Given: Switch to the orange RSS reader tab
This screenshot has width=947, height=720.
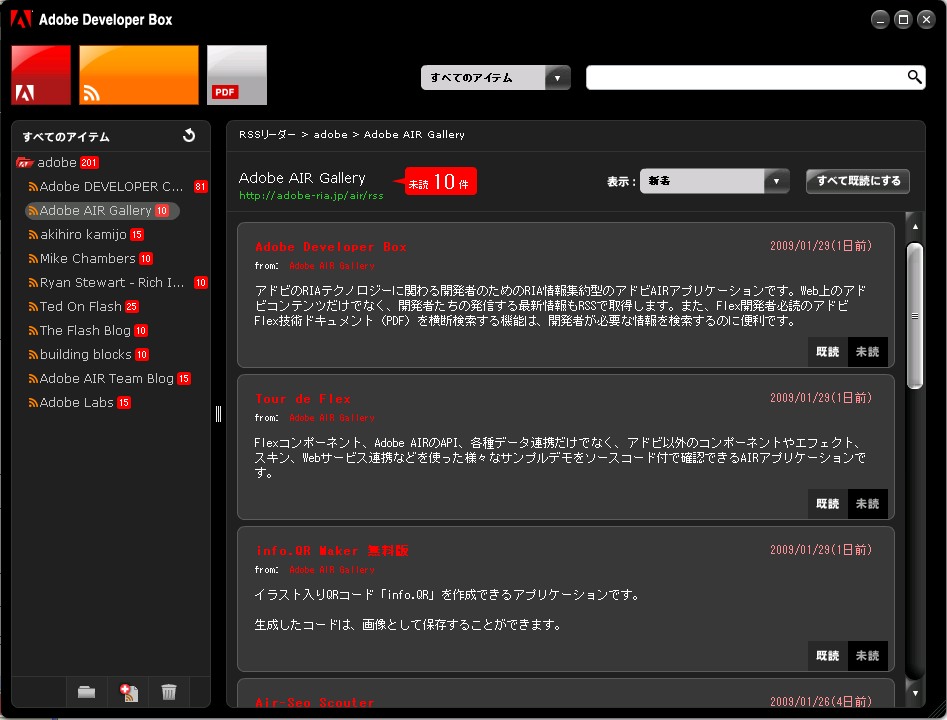Looking at the screenshot, I should 139,75.
